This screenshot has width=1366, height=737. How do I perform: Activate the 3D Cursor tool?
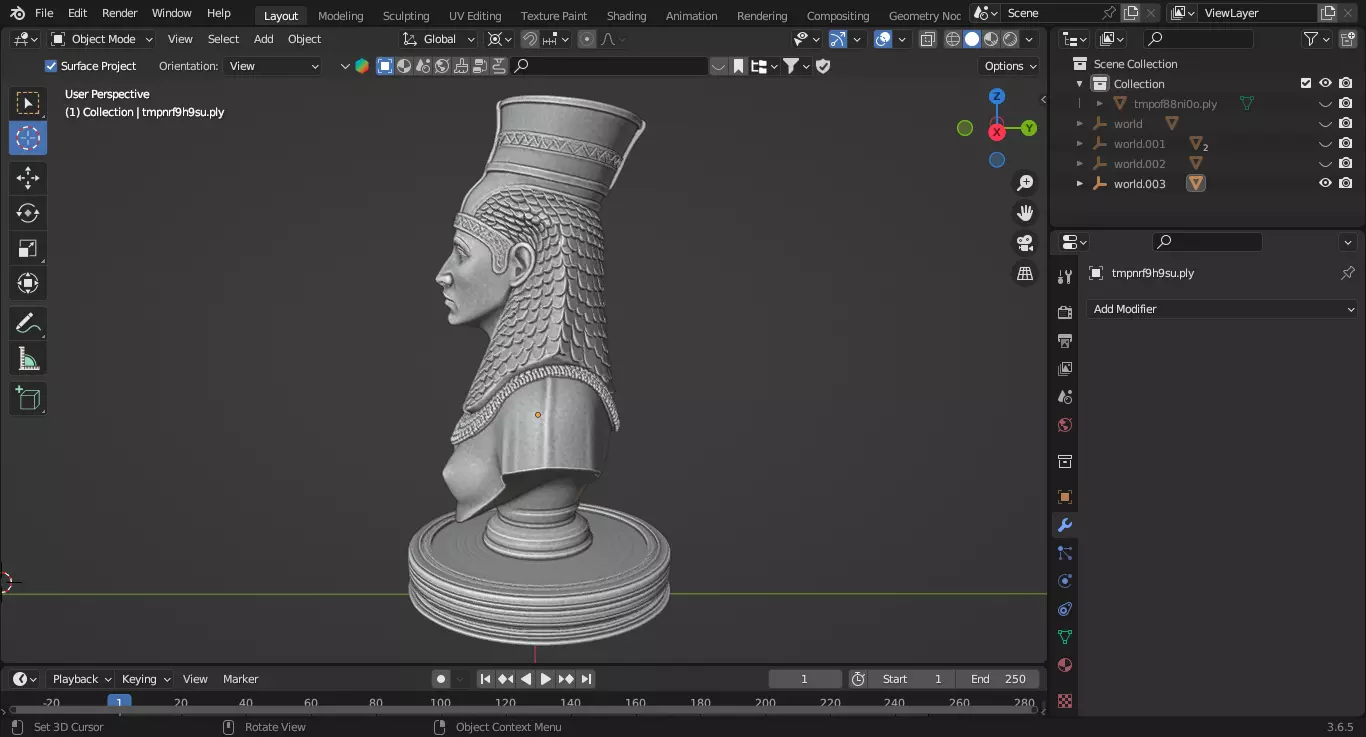click(x=28, y=138)
